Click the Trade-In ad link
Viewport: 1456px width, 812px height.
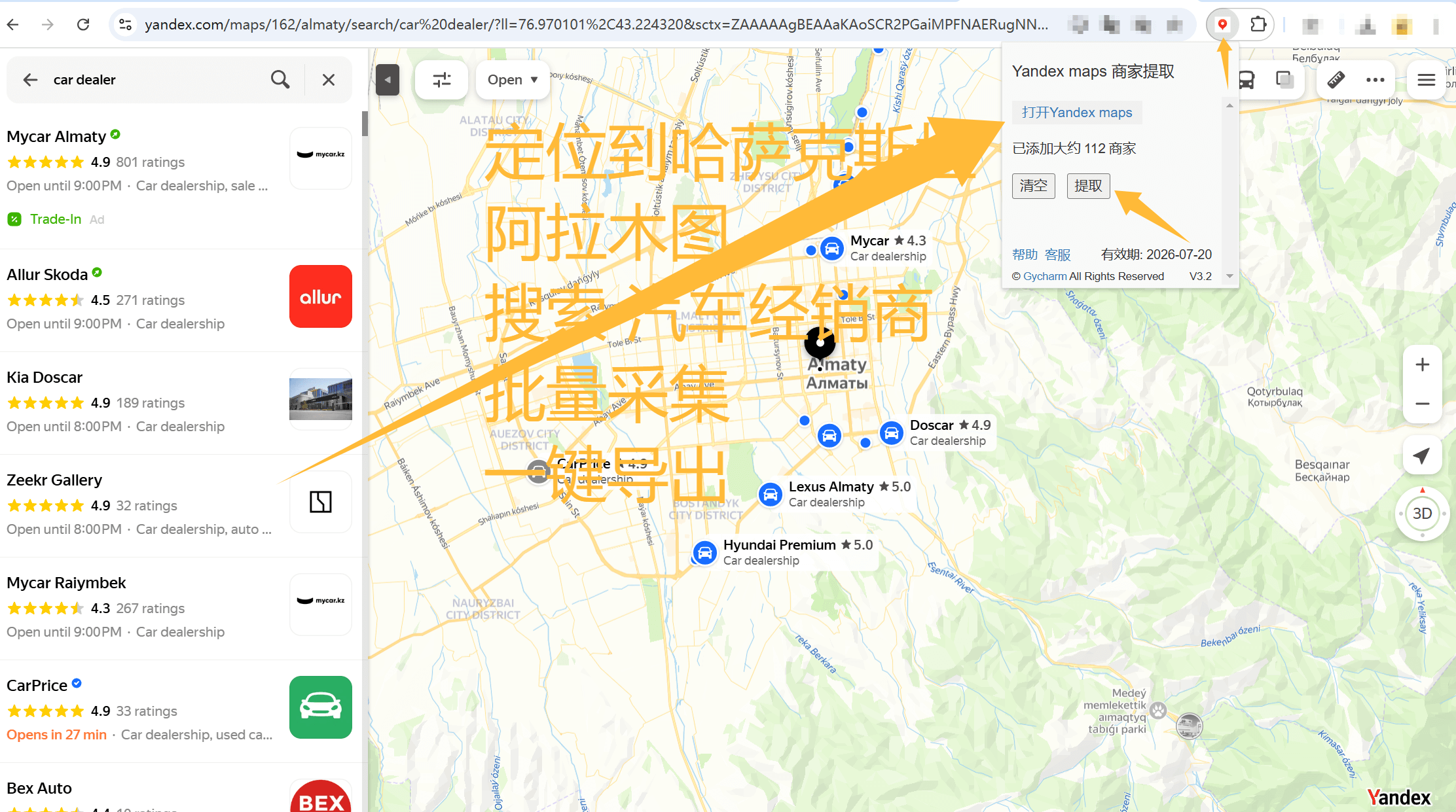[x=56, y=219]
